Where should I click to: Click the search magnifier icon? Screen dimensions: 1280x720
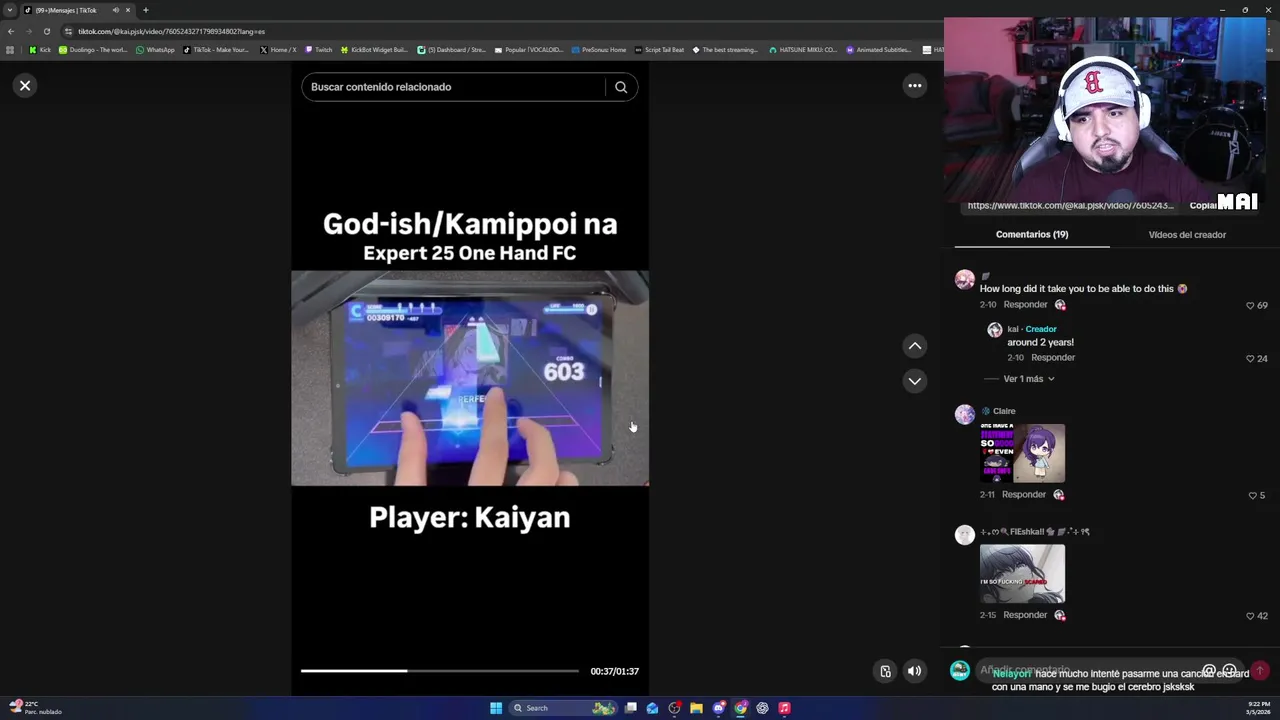point(621,87)
